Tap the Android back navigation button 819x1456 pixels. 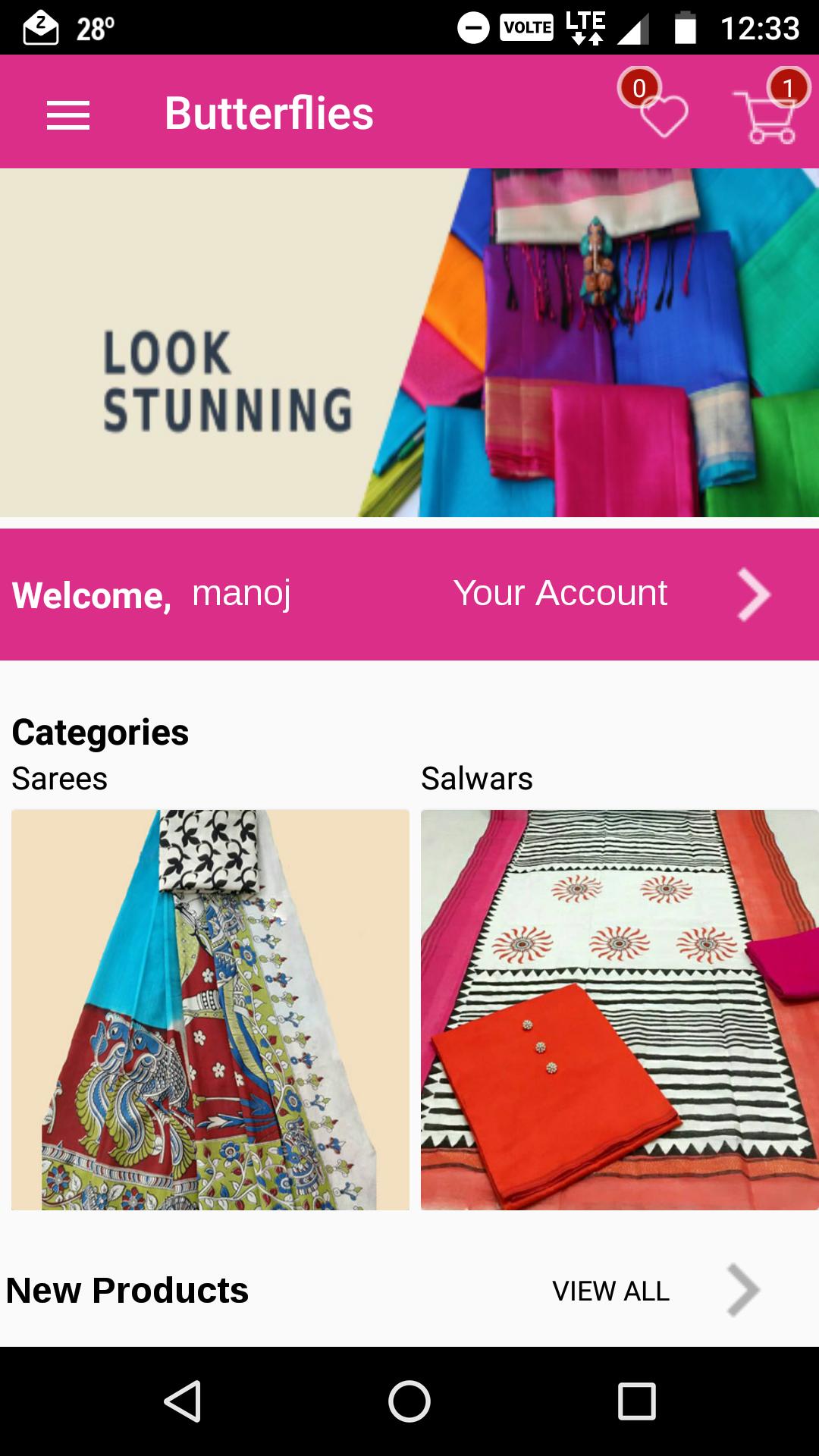tap(183, 1401)
